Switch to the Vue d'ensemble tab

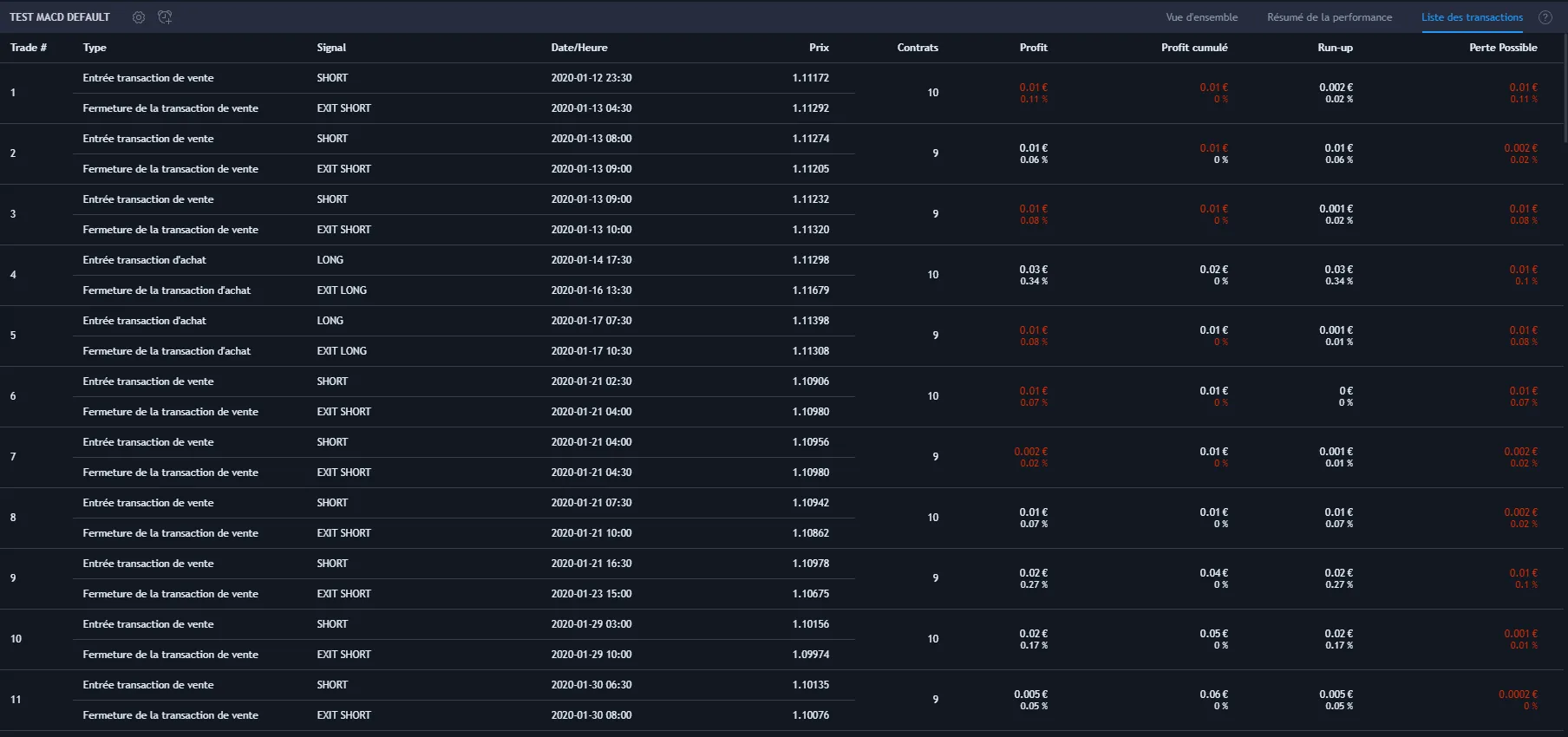click(x=1201, y=17)
